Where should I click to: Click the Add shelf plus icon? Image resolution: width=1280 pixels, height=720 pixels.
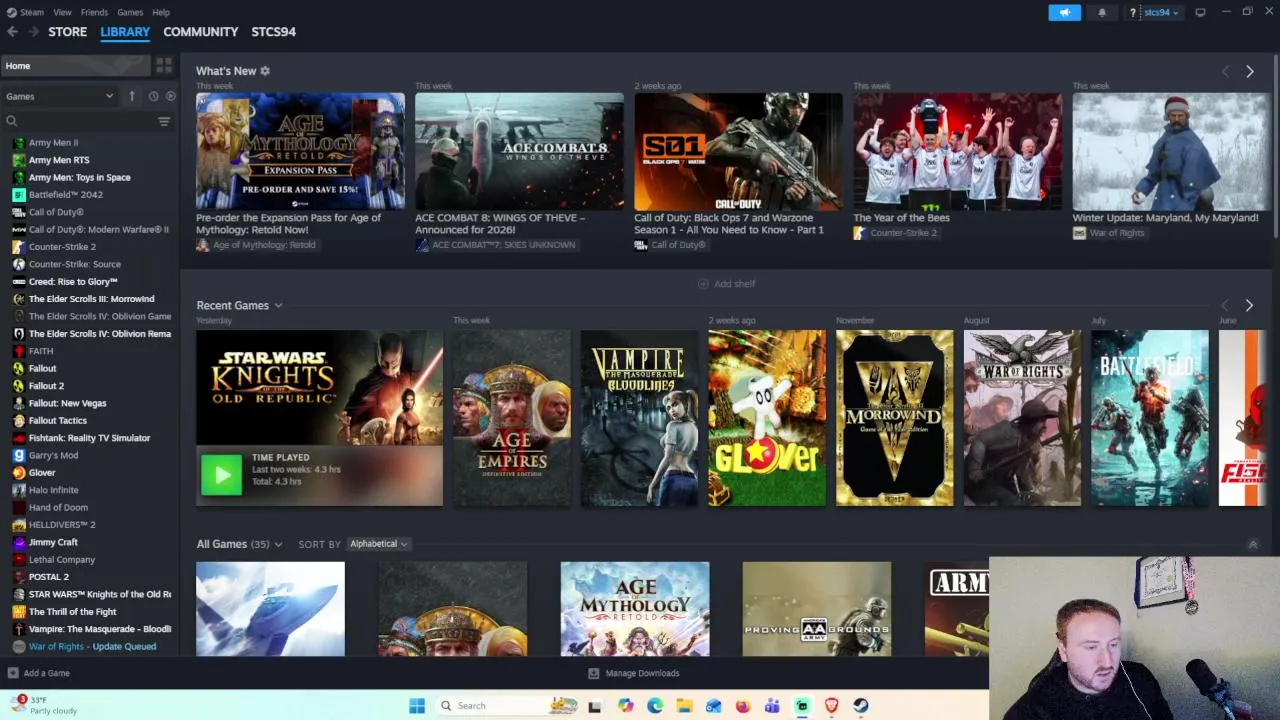coord(703,284)
